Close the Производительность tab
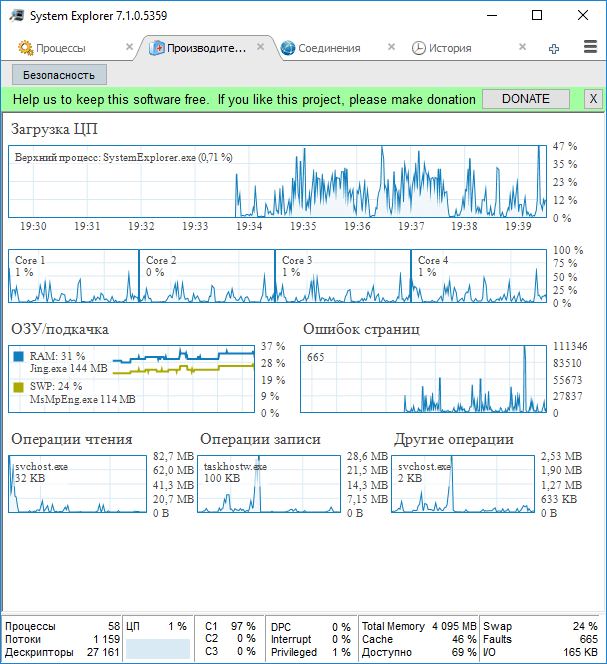607x664 pixels. tap(261, 47)
